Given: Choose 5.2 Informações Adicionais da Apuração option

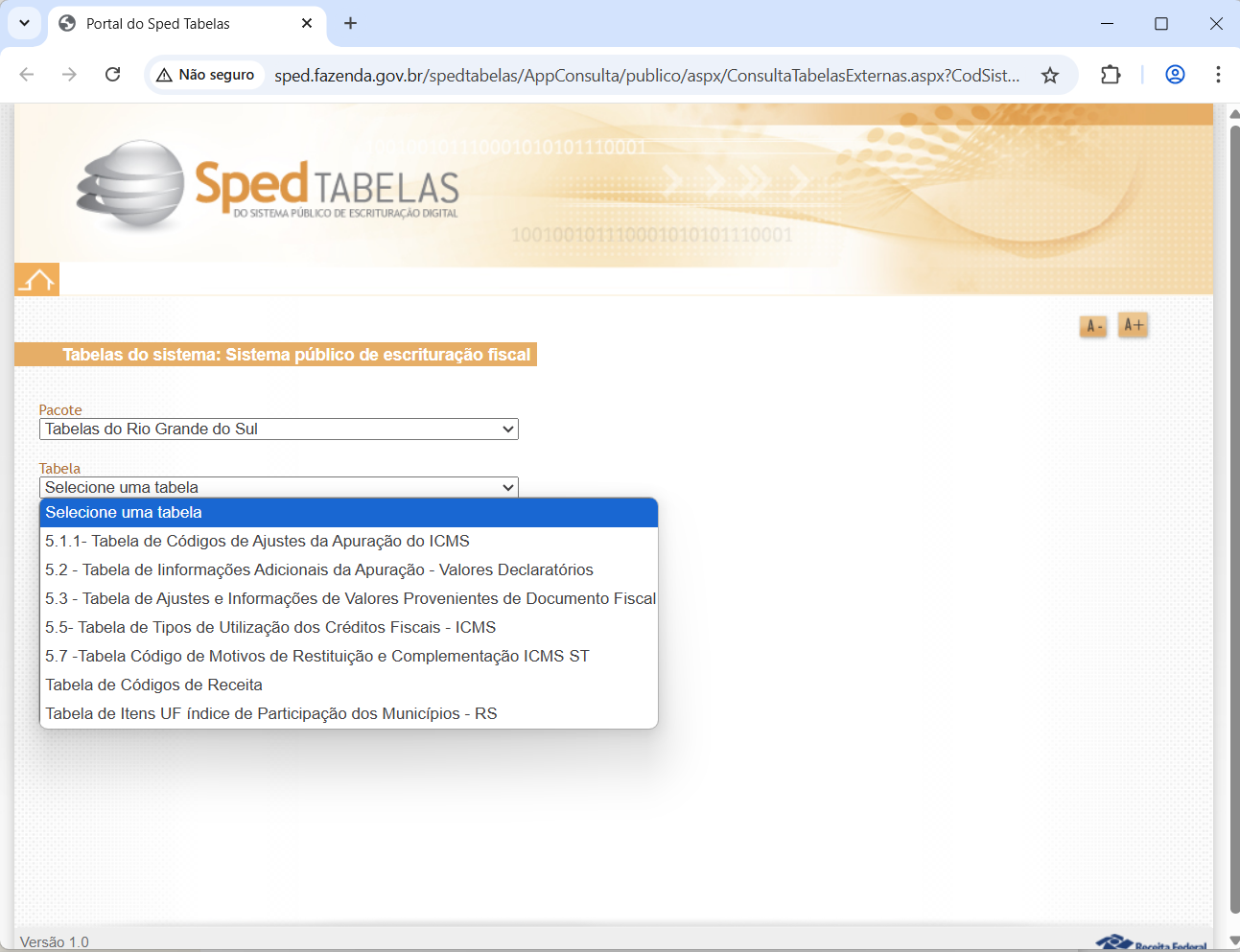Looking at the screenshot, I should pyautogui.click(x=349, y=570).
